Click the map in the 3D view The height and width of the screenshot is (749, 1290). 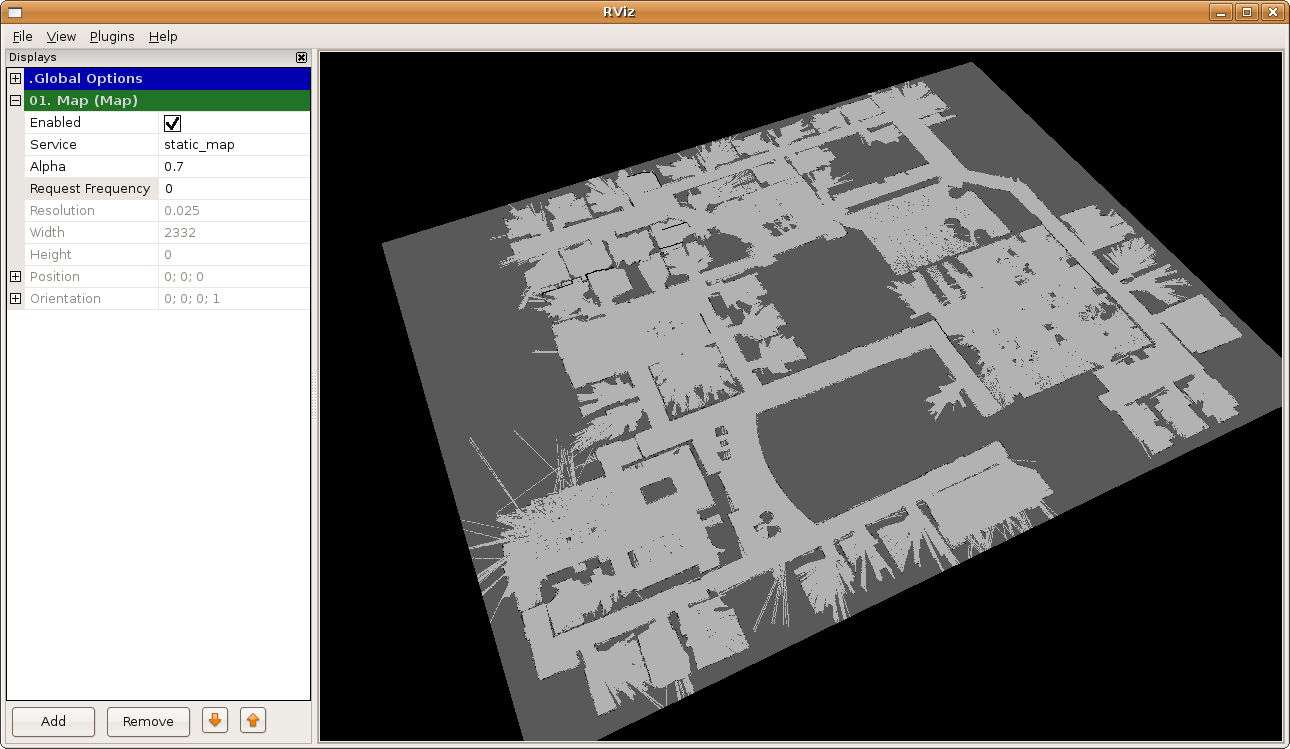800,400
